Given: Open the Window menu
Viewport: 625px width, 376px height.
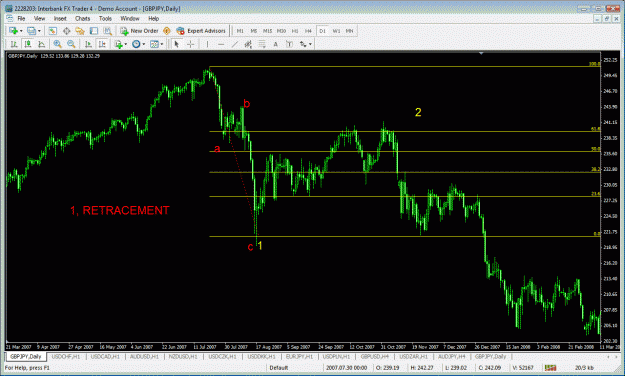Looking at the screenshot, I should pos(130,18).
